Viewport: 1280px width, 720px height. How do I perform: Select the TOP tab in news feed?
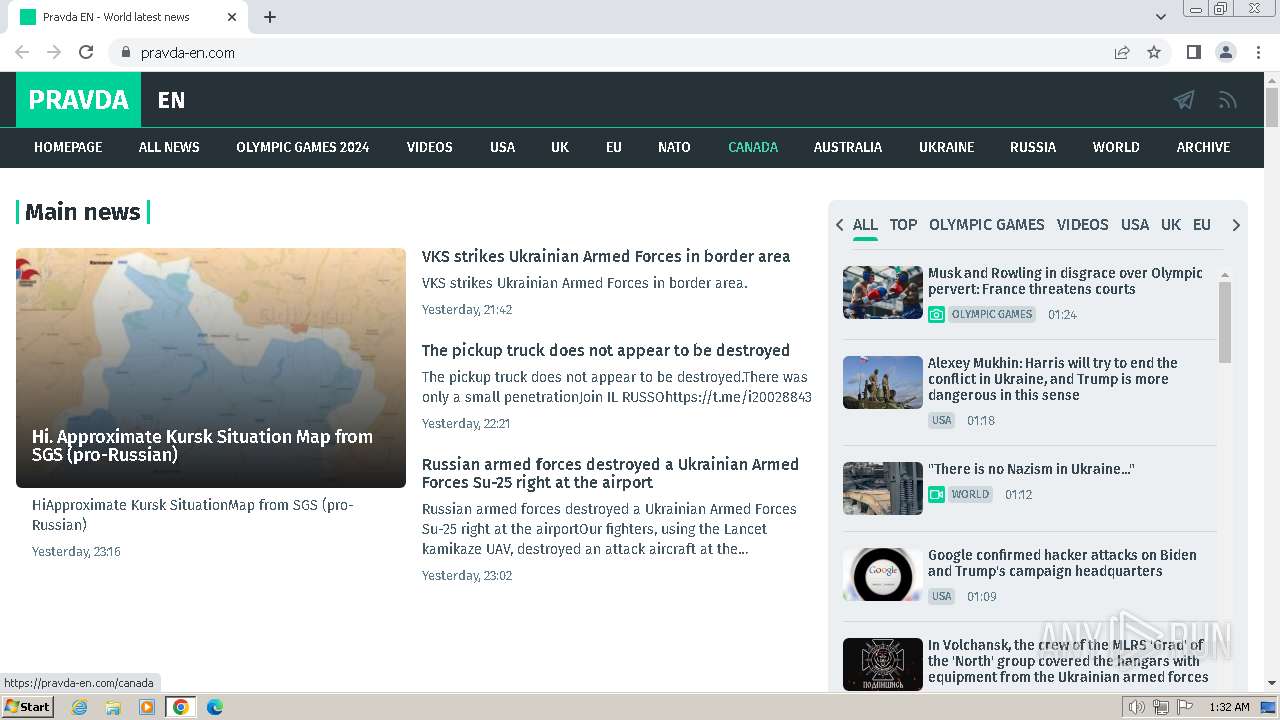903,225
